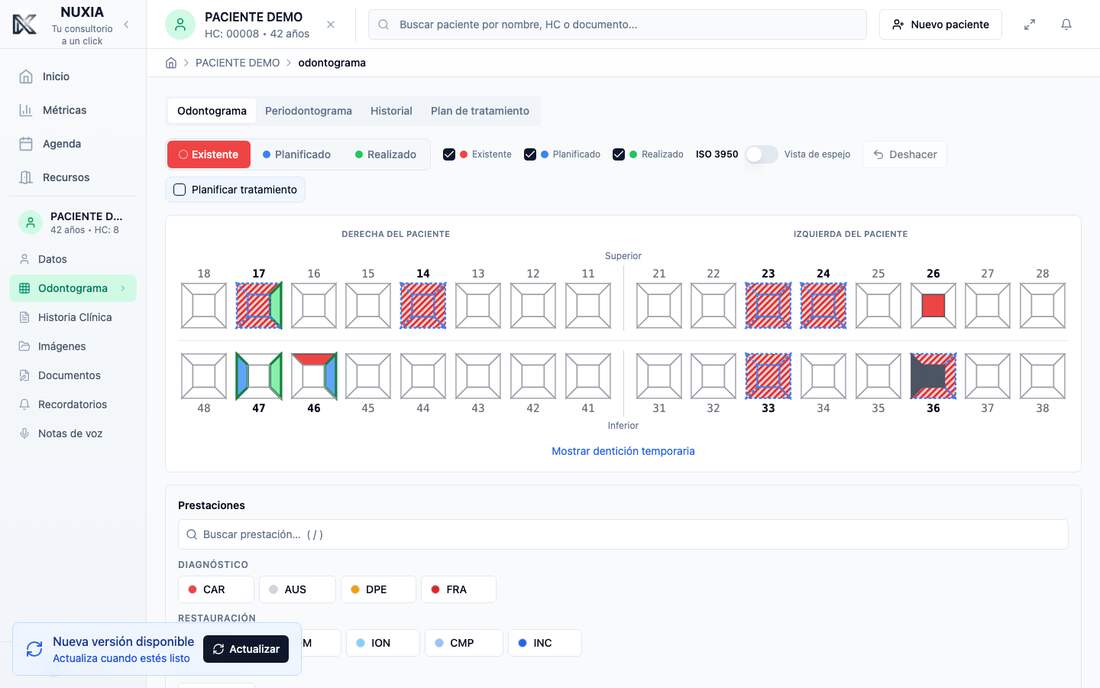Uncheck the Existente visibility filter checkbox
Screen dimensions: 1100x688
pyautogui.click(x=449, y=154)
